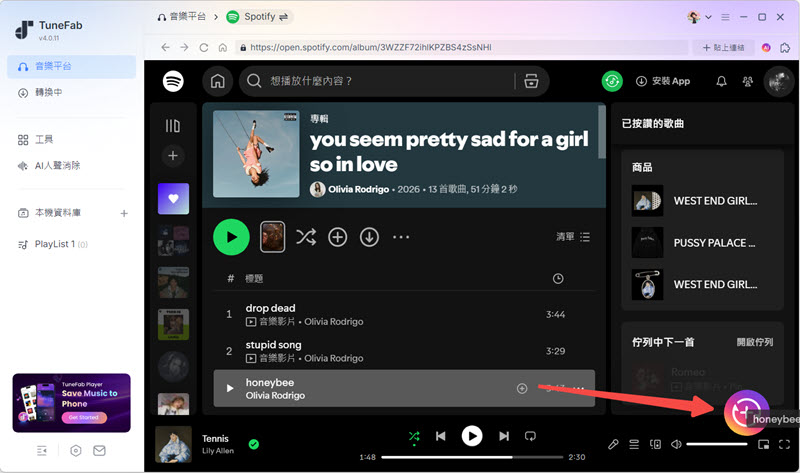This screenshot has height=473, width=800.
Task: Click the playlist icon in the sidebar footer
Action: pyautogui.click(x=42, y=451)
